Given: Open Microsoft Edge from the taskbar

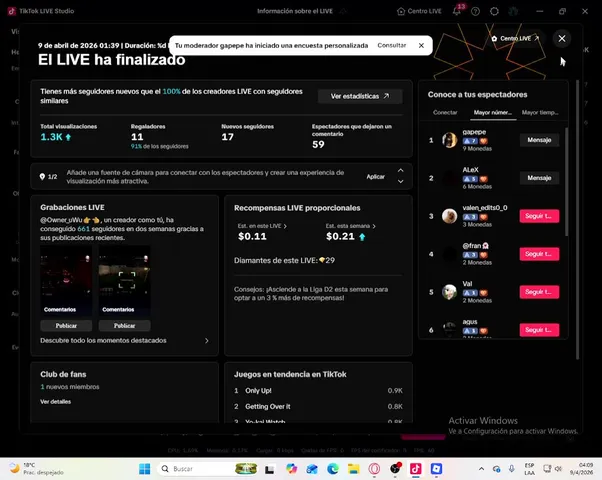Looking at the screenshot, I should click(x=333, y=469).
